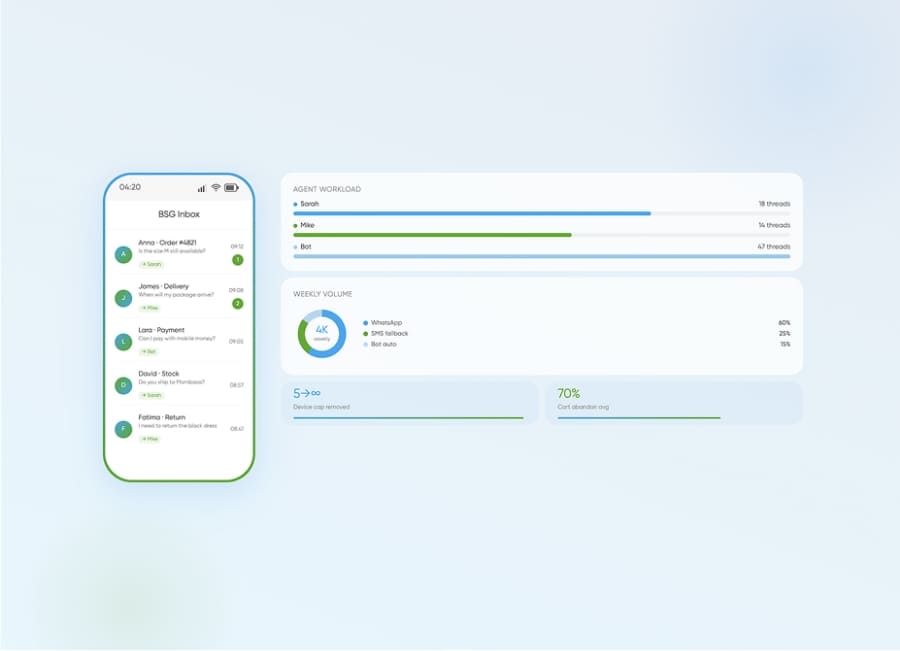900x651 pixels.
Task: Tap the battery icon in phone status bar
Action: pos(231,188)
